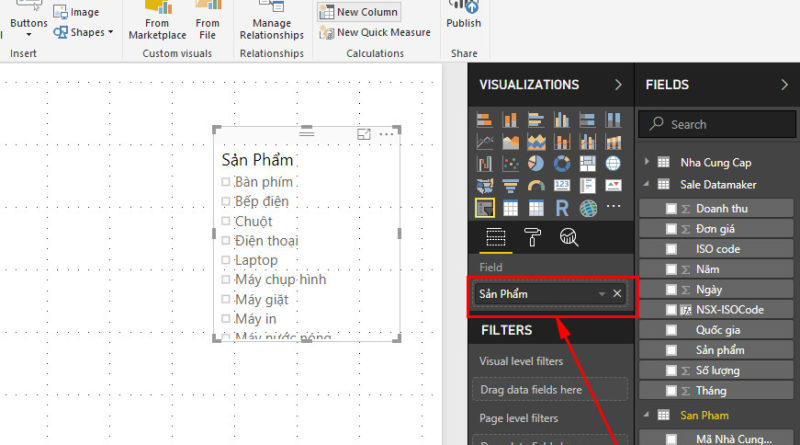Choose the R script visual icon
Screen dimensions: 800x445
pos(562,208)
